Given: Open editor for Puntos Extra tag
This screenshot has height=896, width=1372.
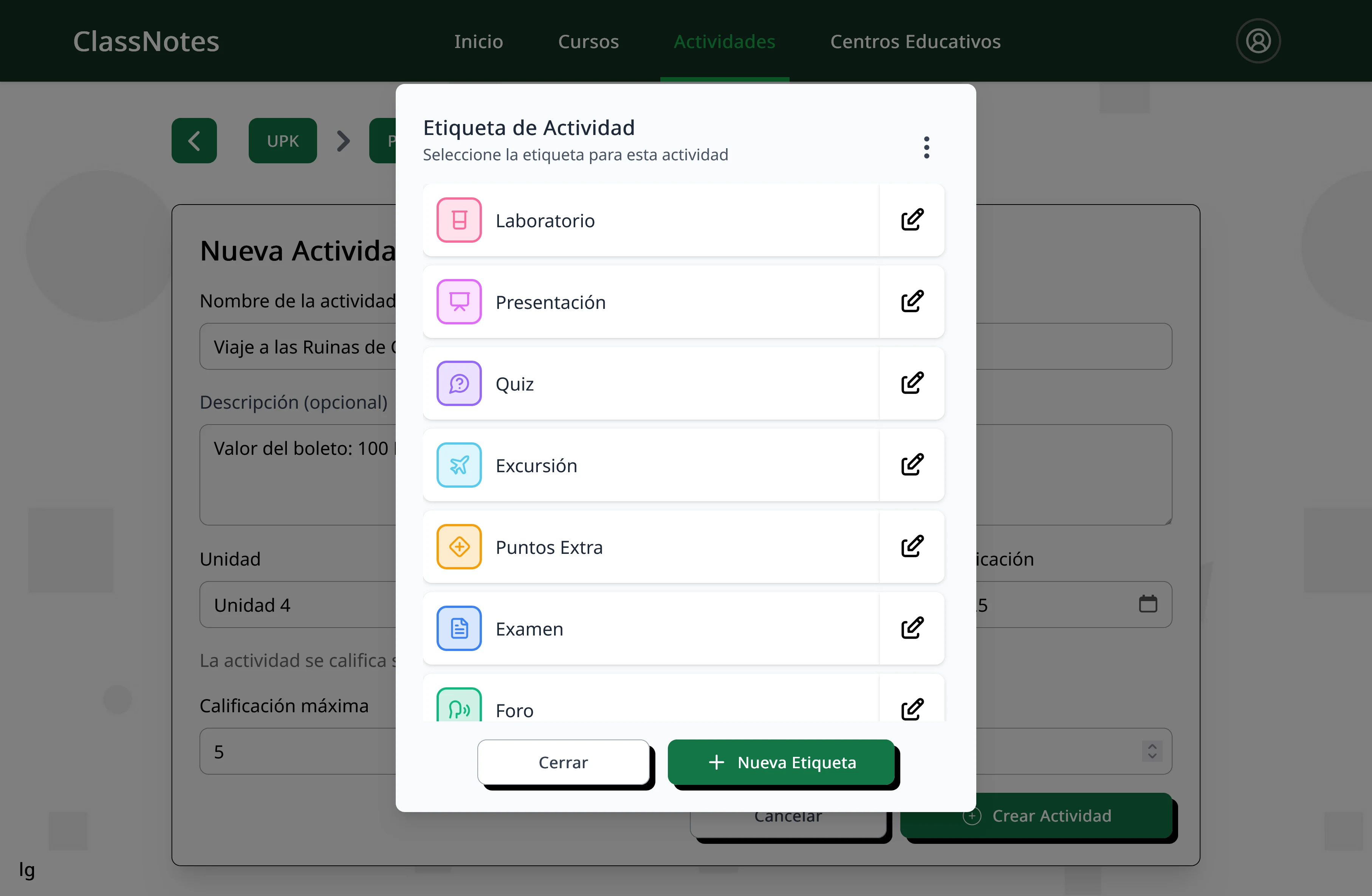Looking at the screenshot, I should (911, 547).
